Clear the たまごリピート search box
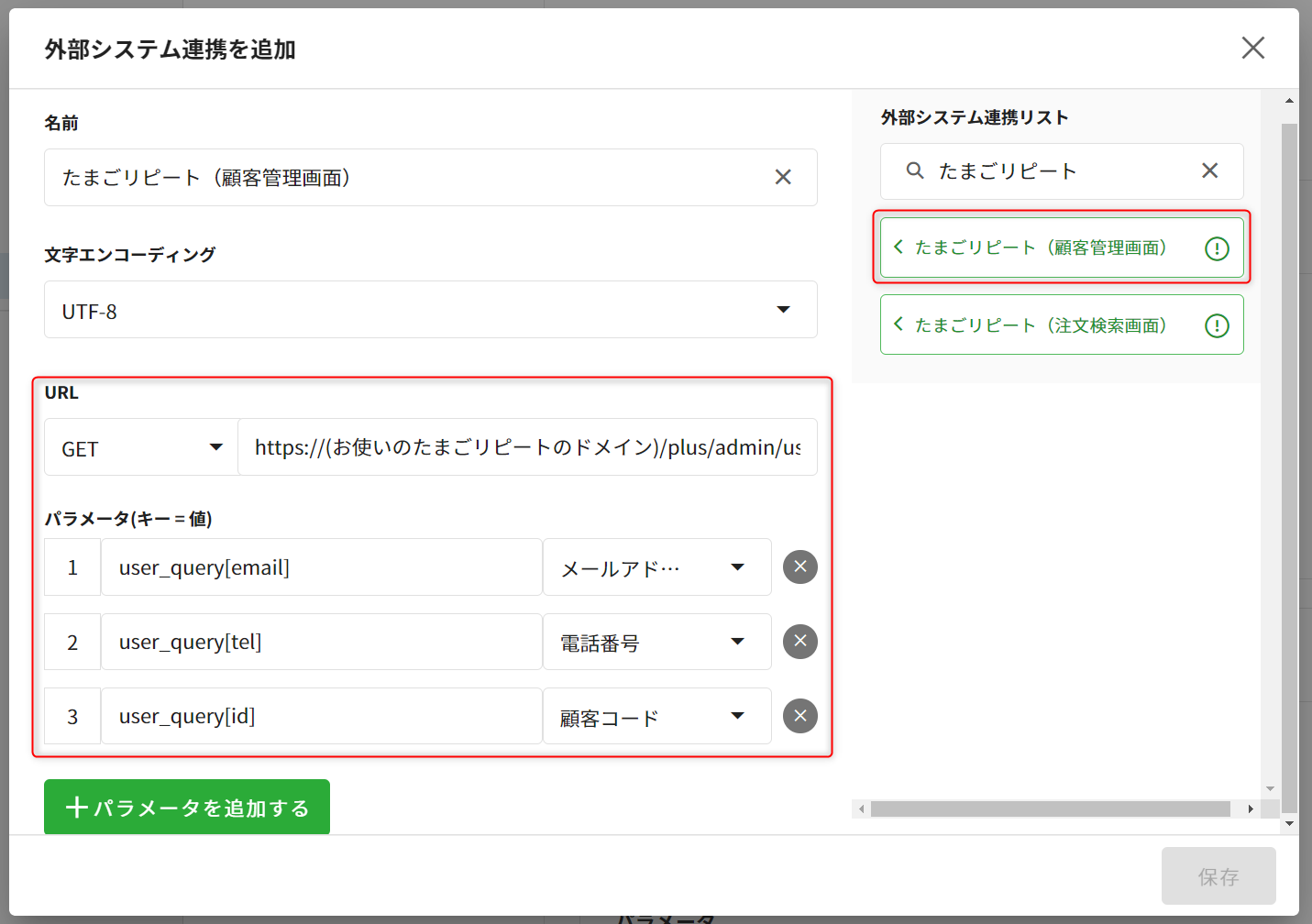Viewport: 1312px width, 924px height. click(x=1209, y=170)
